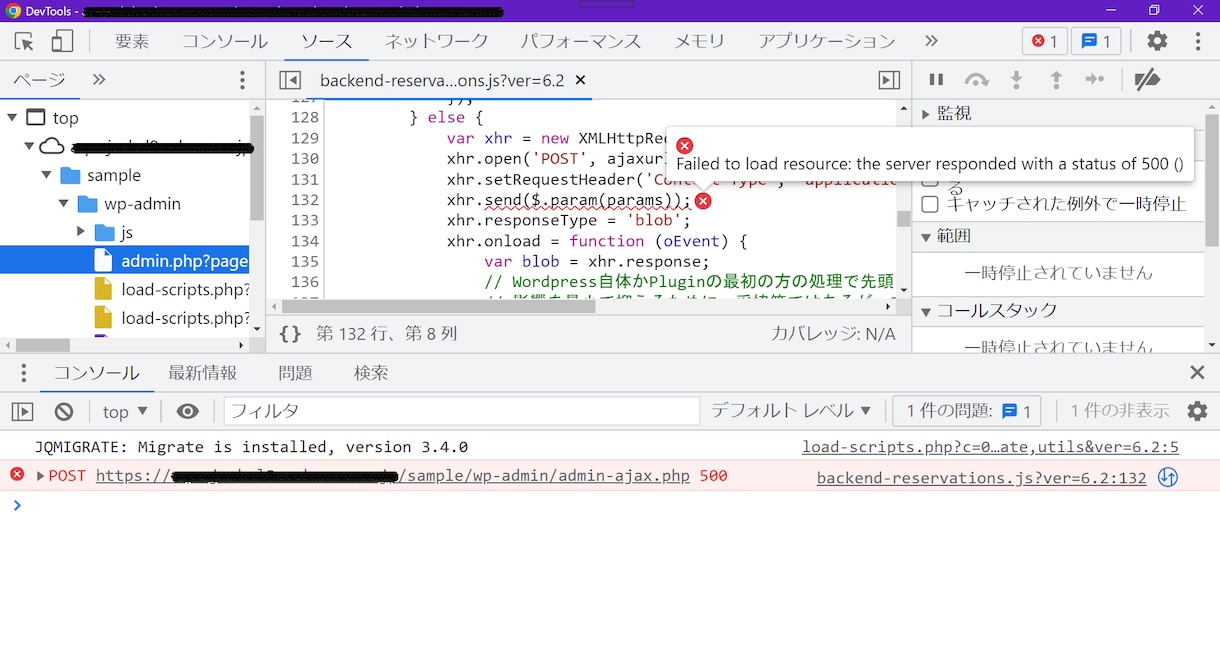The image size is (1220, 648).
Task: Open the navigator pane three-dot menu
Action: [242, 80]
